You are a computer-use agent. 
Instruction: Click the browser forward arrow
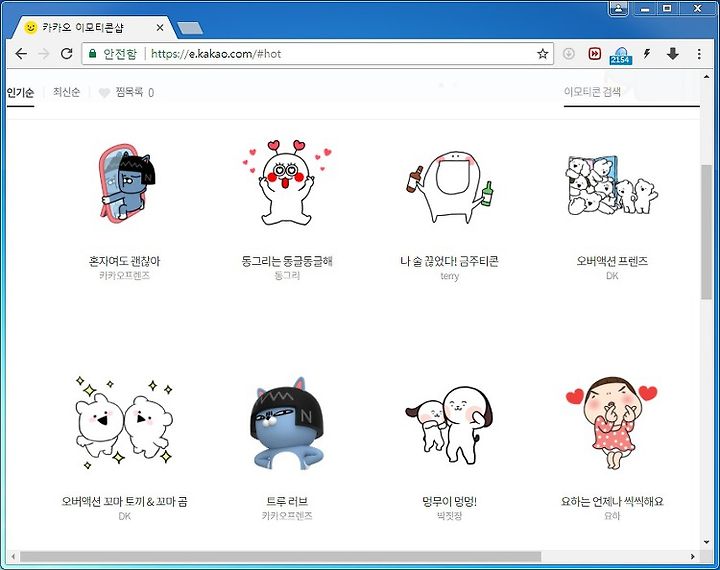[44, 54]
